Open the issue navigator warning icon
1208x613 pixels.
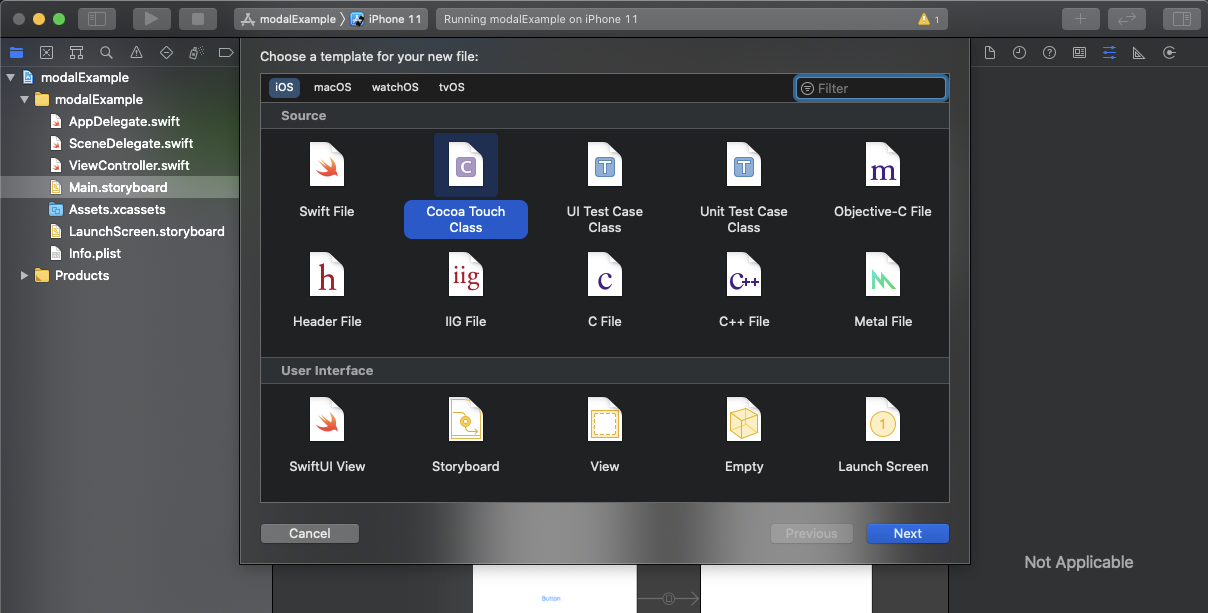click(x=136, y=53)
